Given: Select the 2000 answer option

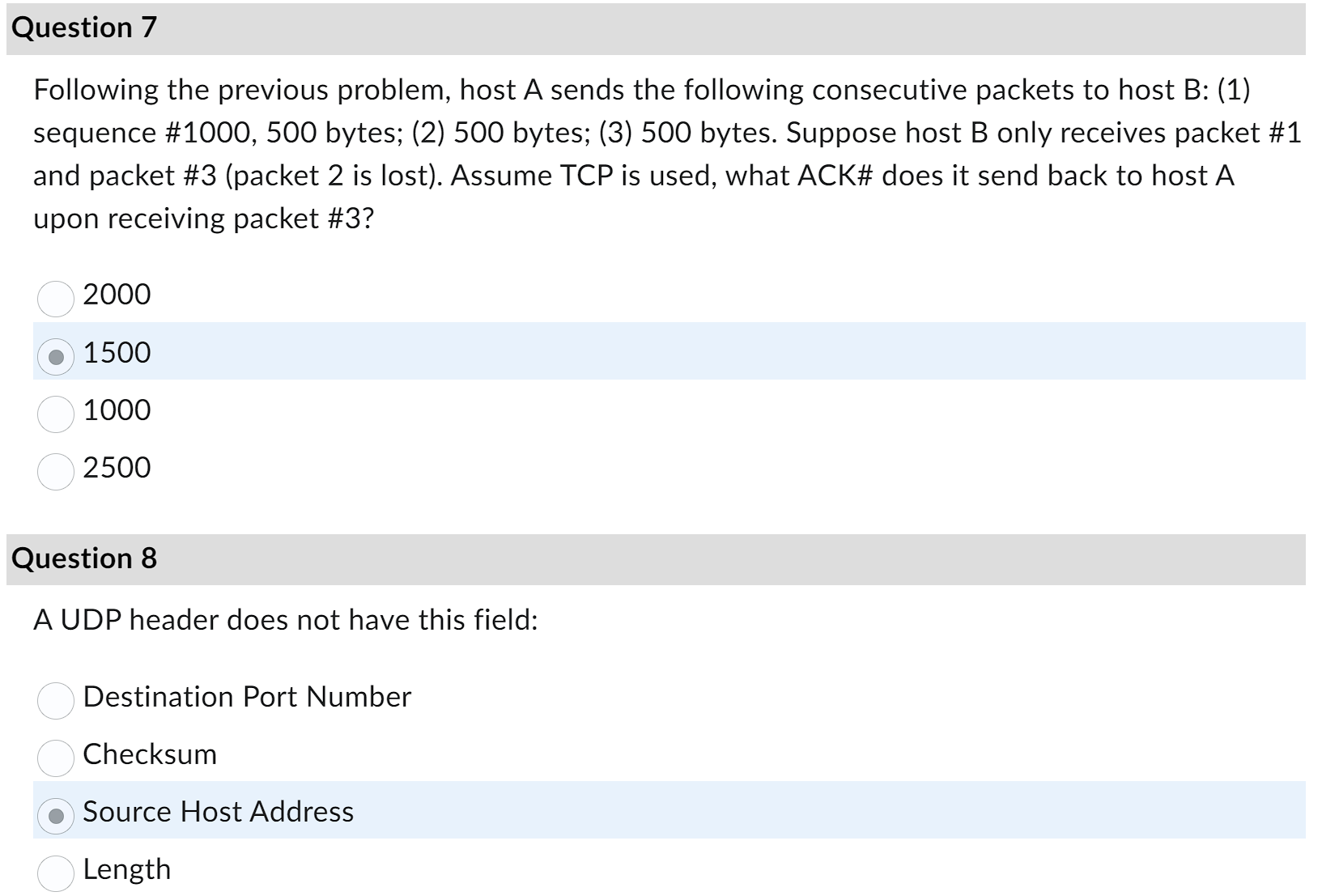Looking at the screenshot, I should (54, 298).
